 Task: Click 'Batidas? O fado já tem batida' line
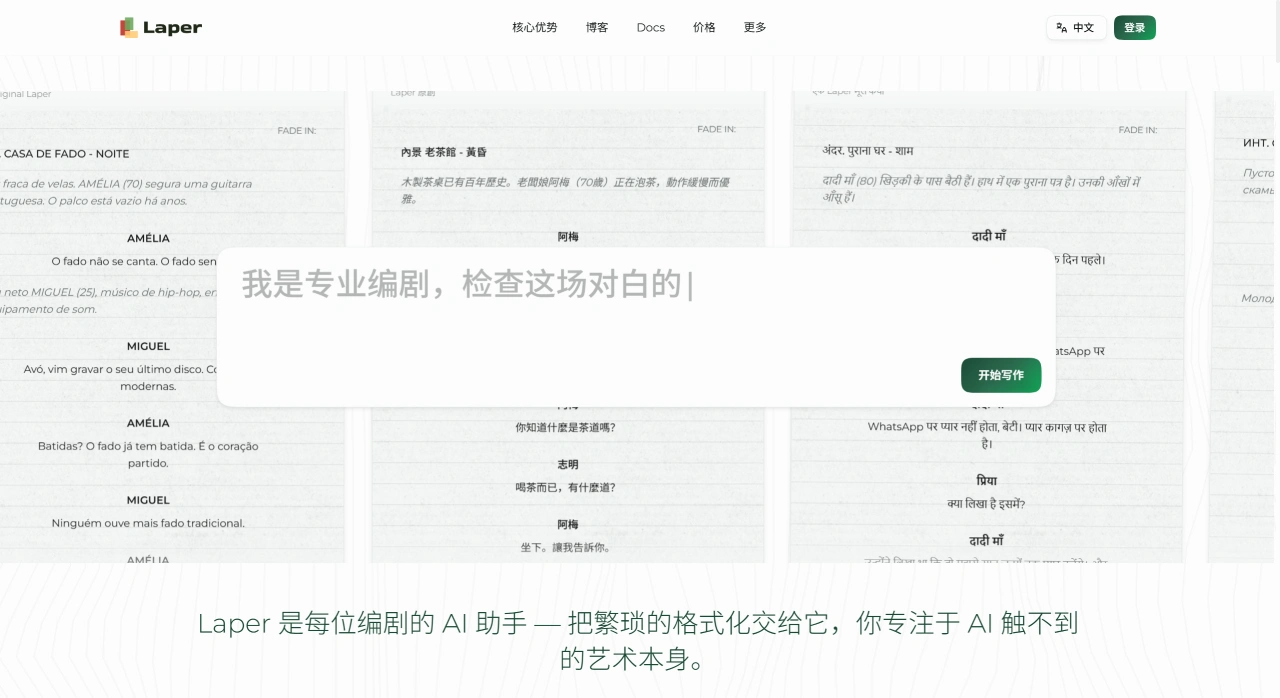pos(148,454)
